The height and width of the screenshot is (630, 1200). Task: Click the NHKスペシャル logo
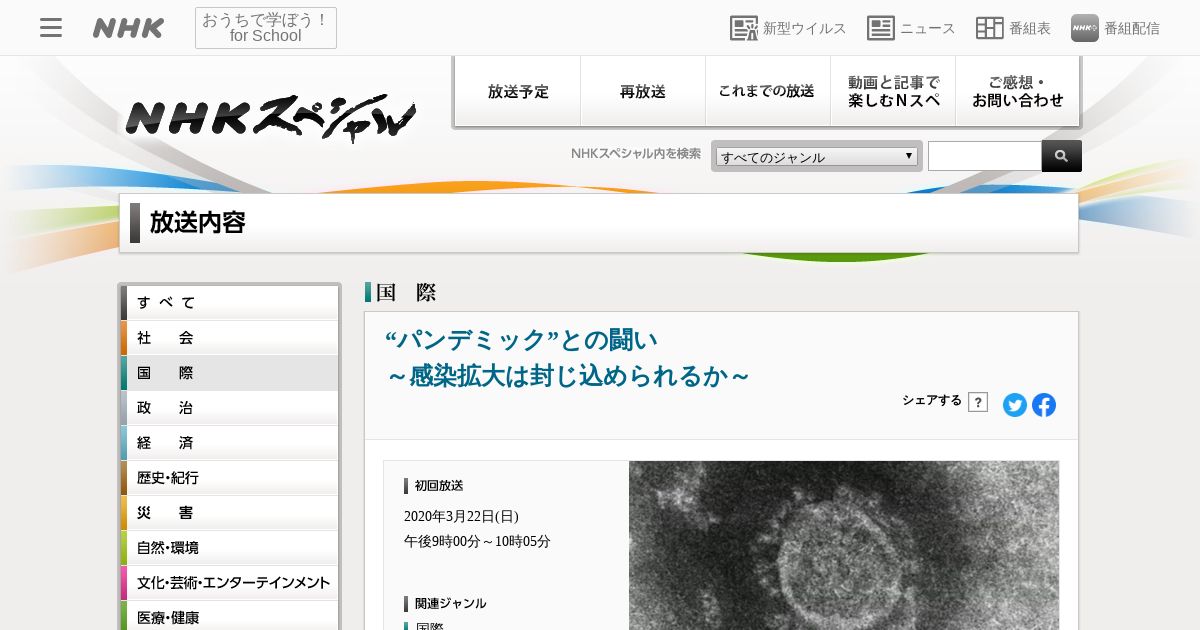click(x=270, y=118)
